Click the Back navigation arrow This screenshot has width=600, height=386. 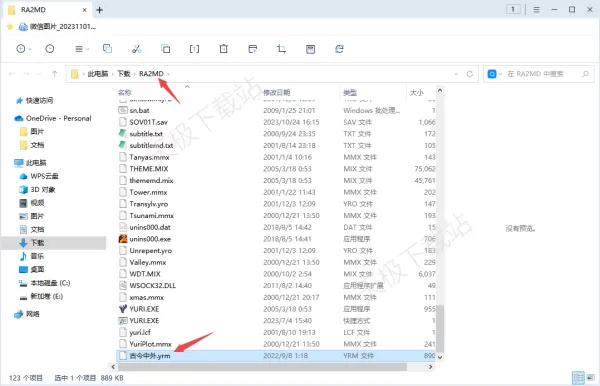[x=12, y=74]
